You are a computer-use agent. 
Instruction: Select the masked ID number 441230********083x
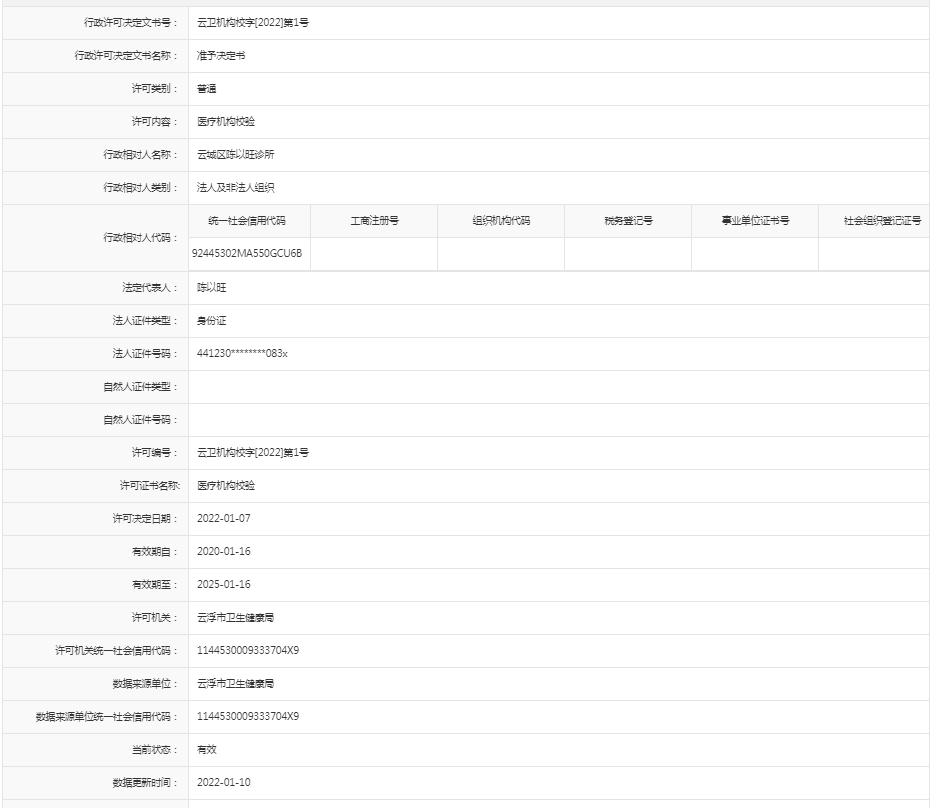(242, 354)
